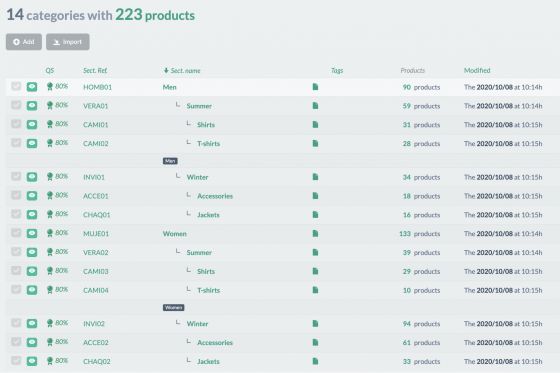Click the 133 products link
The height and width of the screenshot is (373, 560).
(x=420, y=234)
